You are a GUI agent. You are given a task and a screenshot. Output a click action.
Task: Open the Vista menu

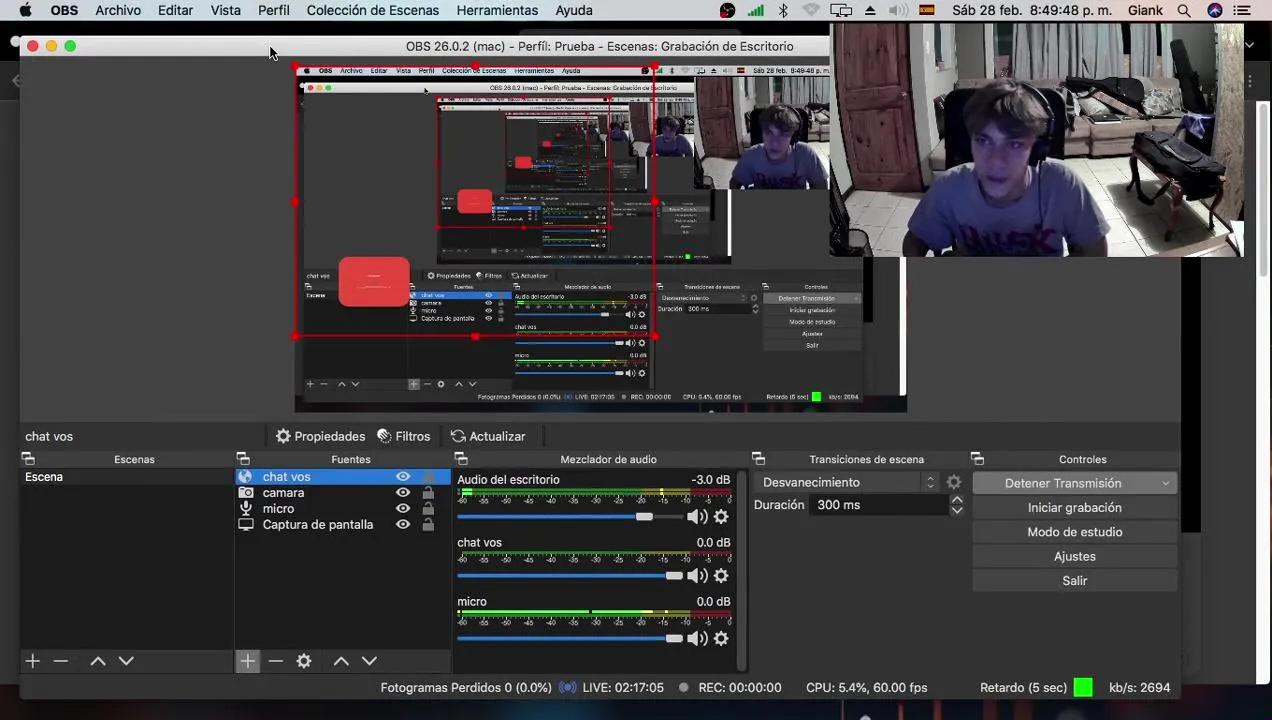[225, 10]
